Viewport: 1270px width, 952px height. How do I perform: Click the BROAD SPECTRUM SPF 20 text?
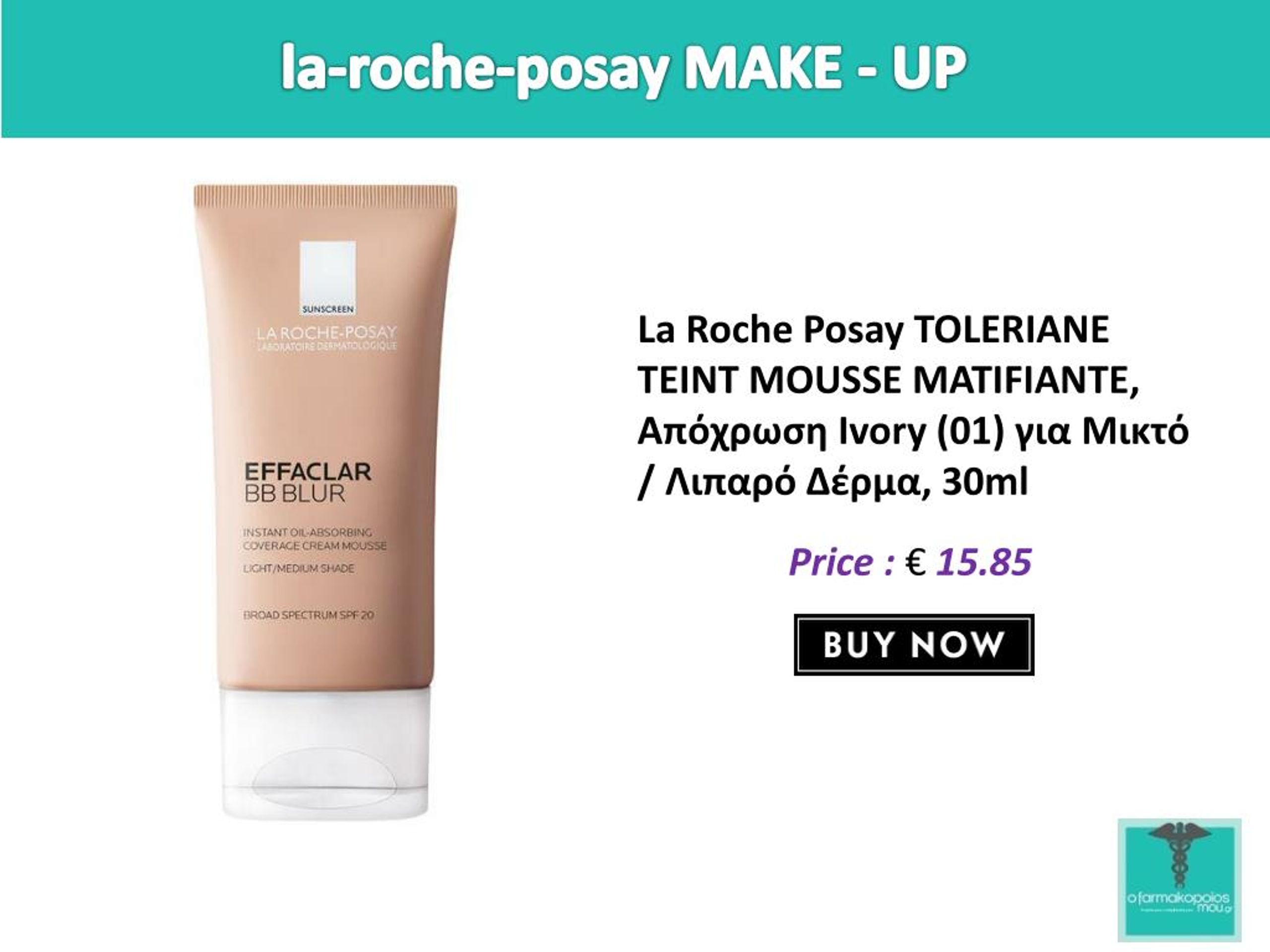pyautogui.click(x=308, y=614)
